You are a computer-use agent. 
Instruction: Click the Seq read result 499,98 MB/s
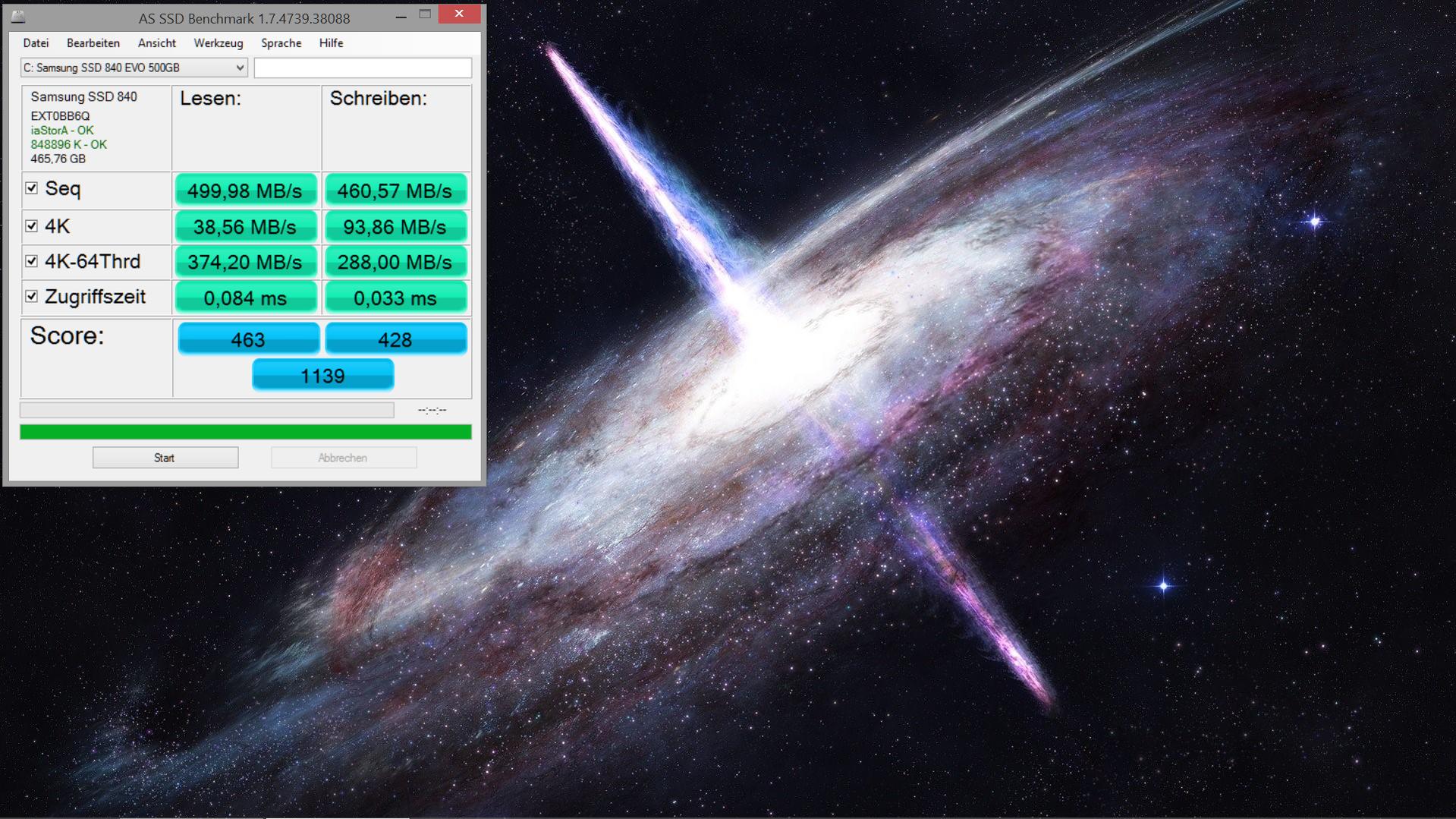pos(246,191)
